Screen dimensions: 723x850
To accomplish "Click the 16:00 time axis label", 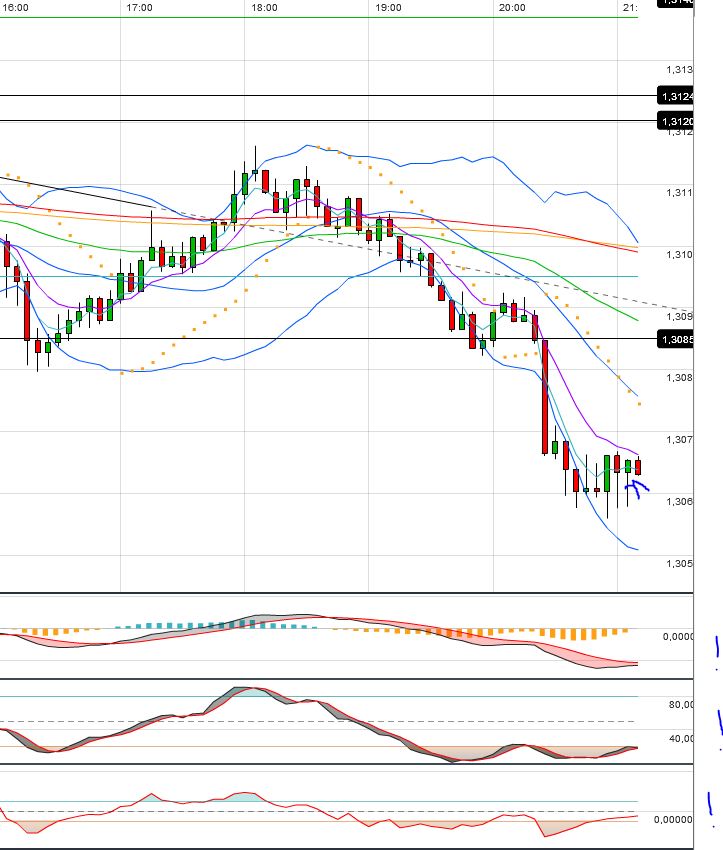I will [x=15, y=8].
